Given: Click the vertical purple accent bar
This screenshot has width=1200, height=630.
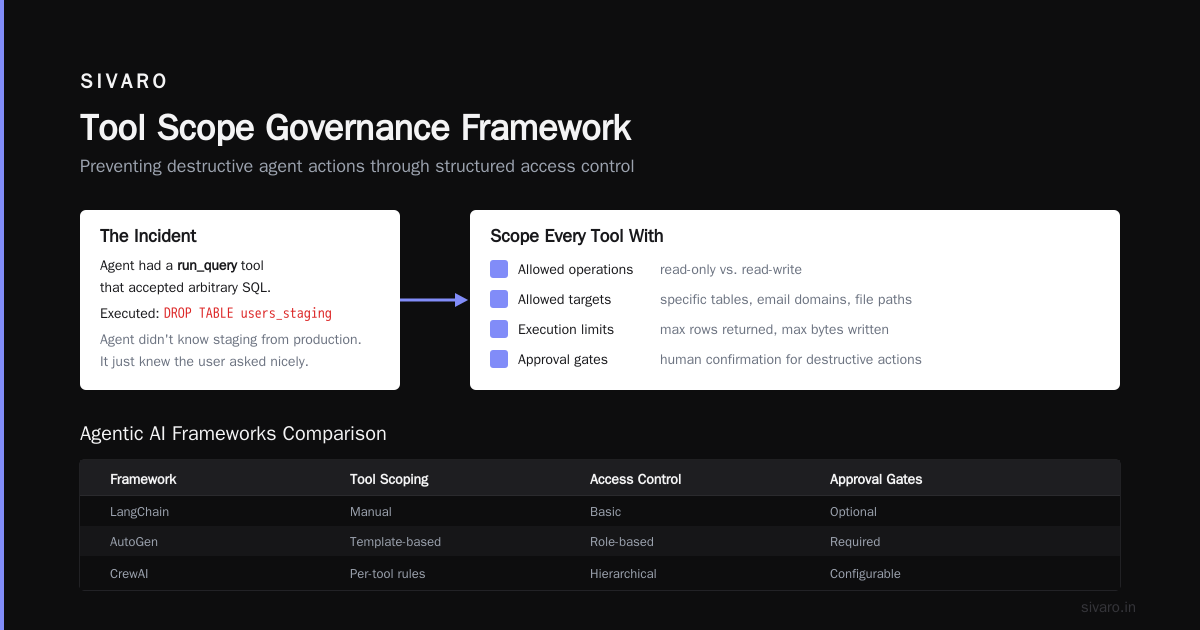Looking at the screenshot, I should (x=2, y=315).
